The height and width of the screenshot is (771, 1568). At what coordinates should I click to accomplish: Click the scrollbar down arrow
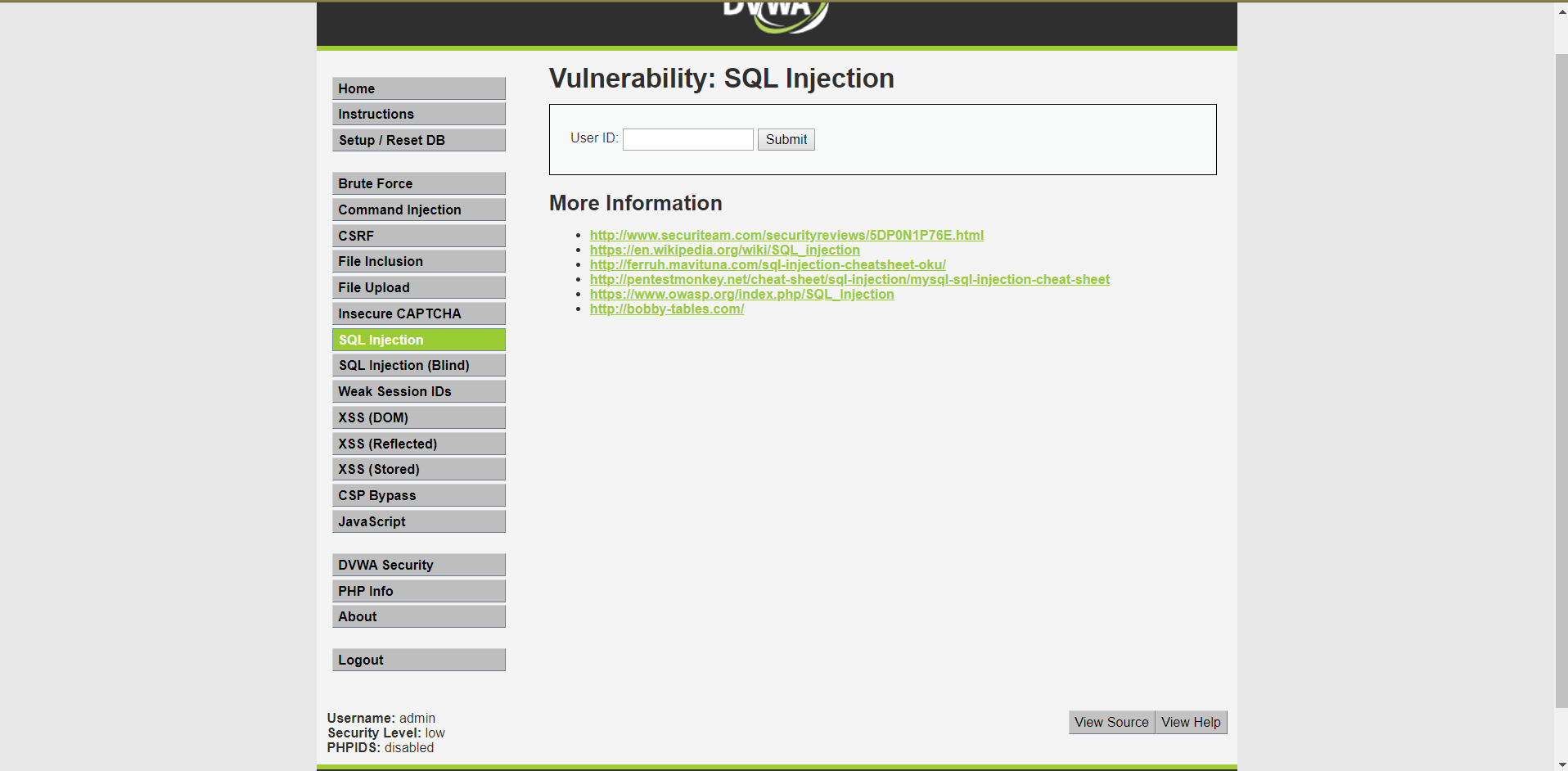(x=1561, y=764)
